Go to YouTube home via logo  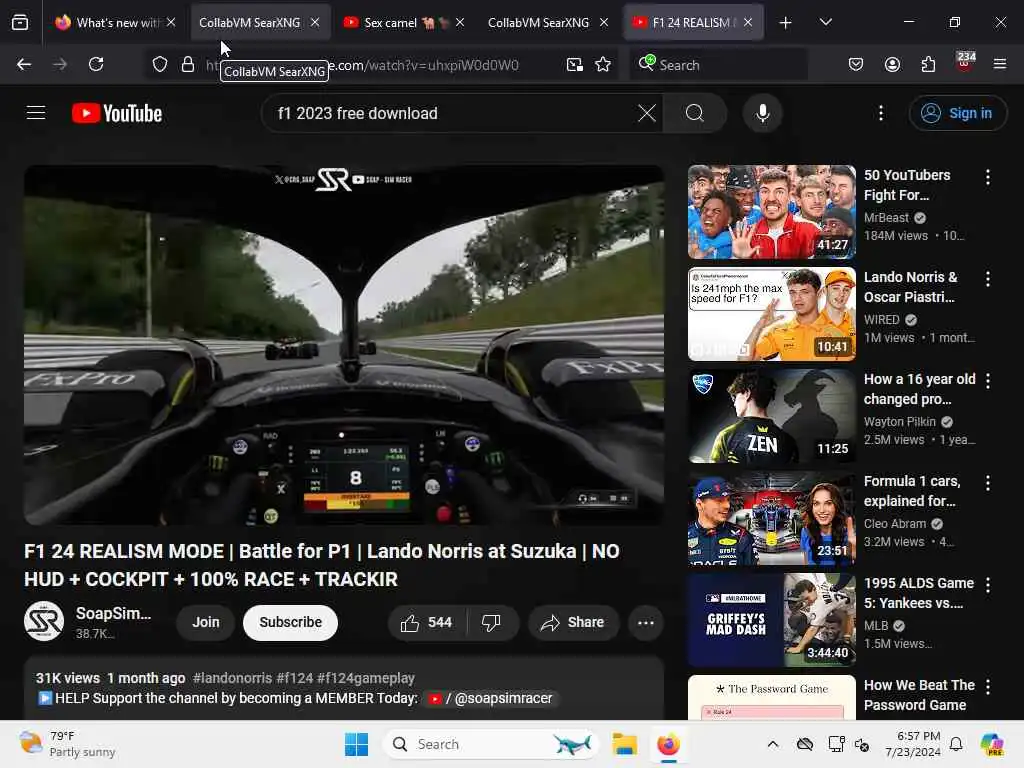(x=117, y=113)
